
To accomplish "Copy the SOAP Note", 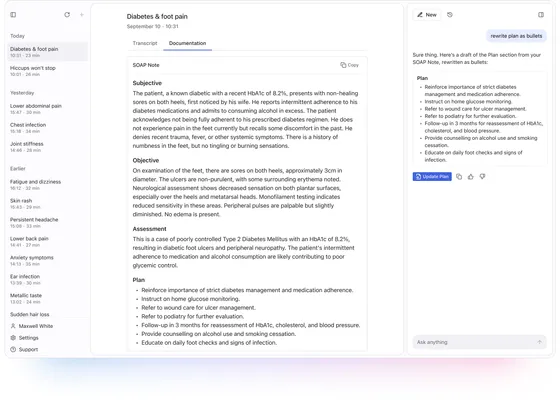I will point(349,65).
